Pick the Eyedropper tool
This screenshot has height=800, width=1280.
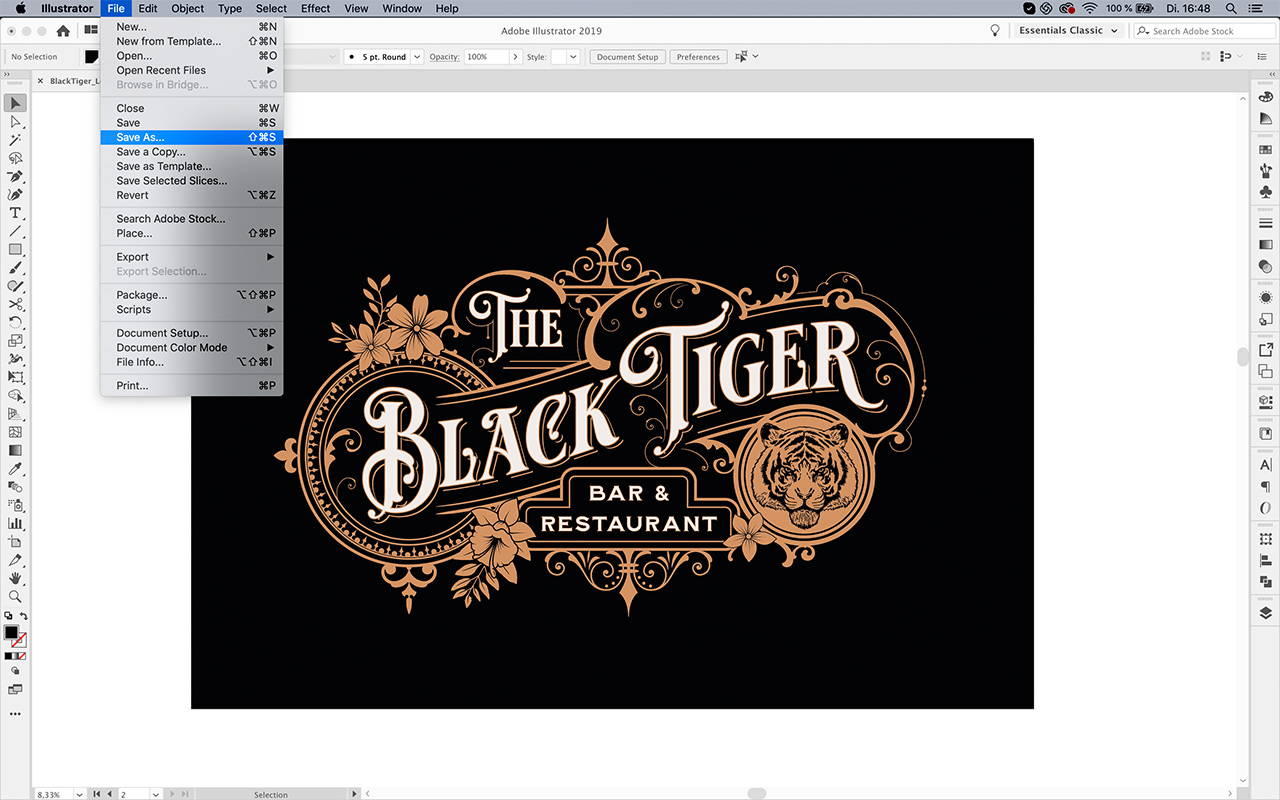(15, 468)
